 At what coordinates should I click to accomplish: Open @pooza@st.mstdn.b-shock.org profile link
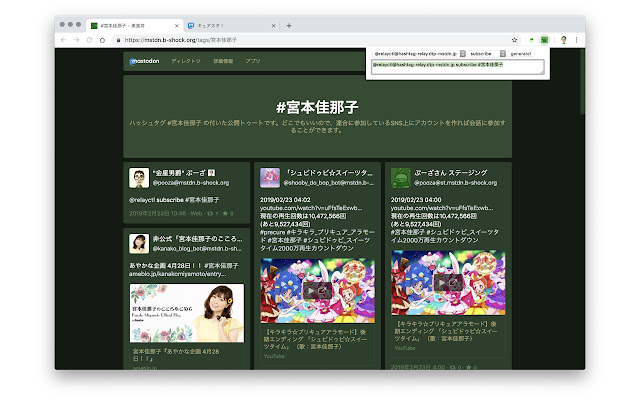[x=456, y=183]
